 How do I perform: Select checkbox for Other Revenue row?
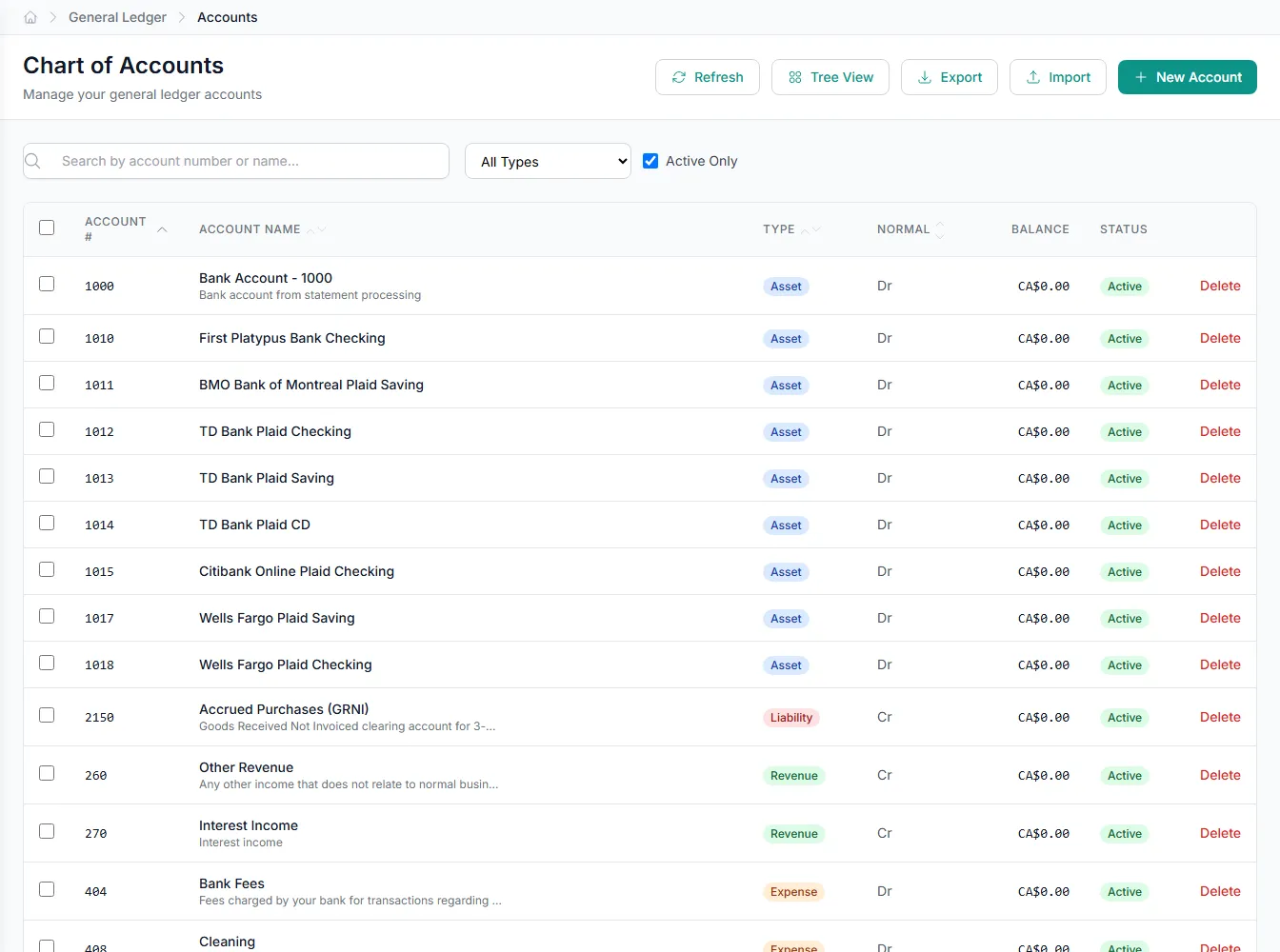(47, 773)
